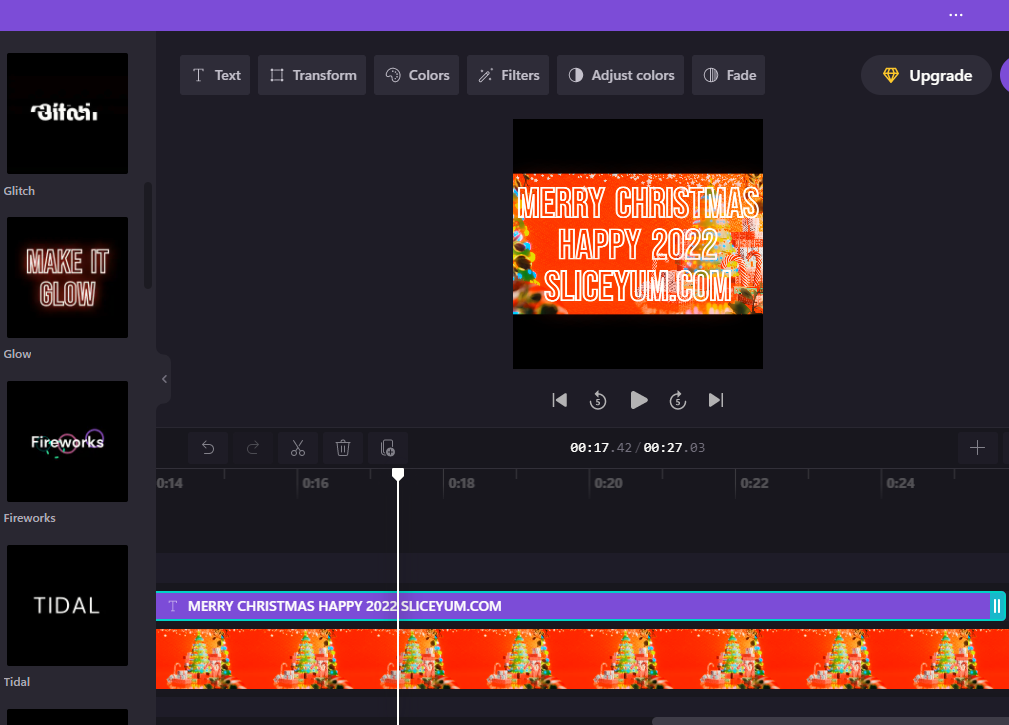1009x725 pixels.
Task: Click the undo icon above timeline
Action: click(x=208, y=448)
